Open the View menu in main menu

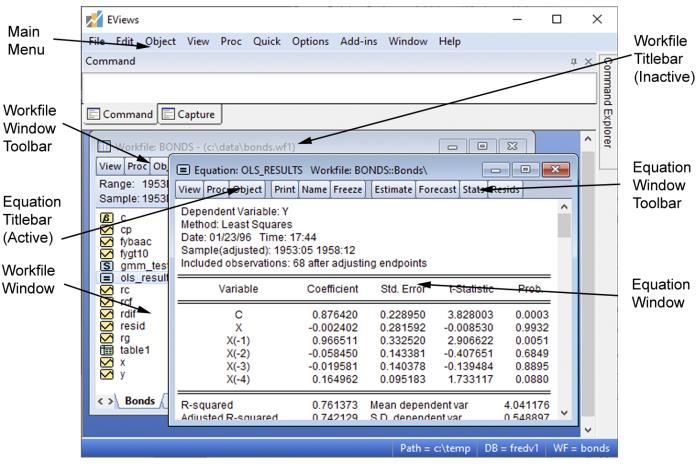tap(198, 41)
